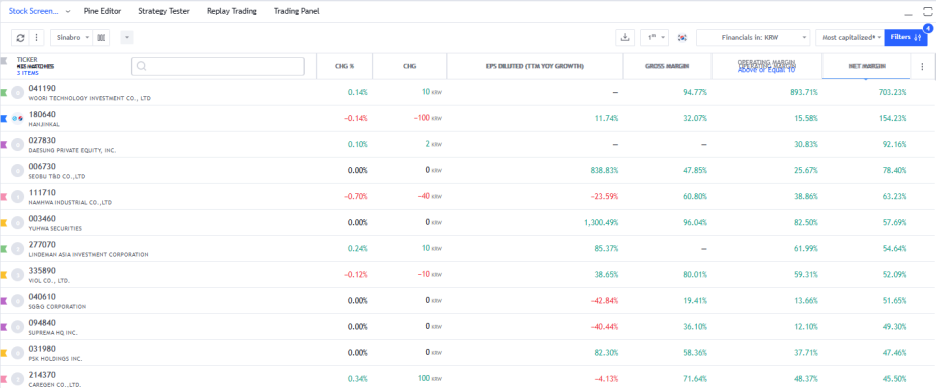Switch to the Pine Editor tab

point(103,11)
